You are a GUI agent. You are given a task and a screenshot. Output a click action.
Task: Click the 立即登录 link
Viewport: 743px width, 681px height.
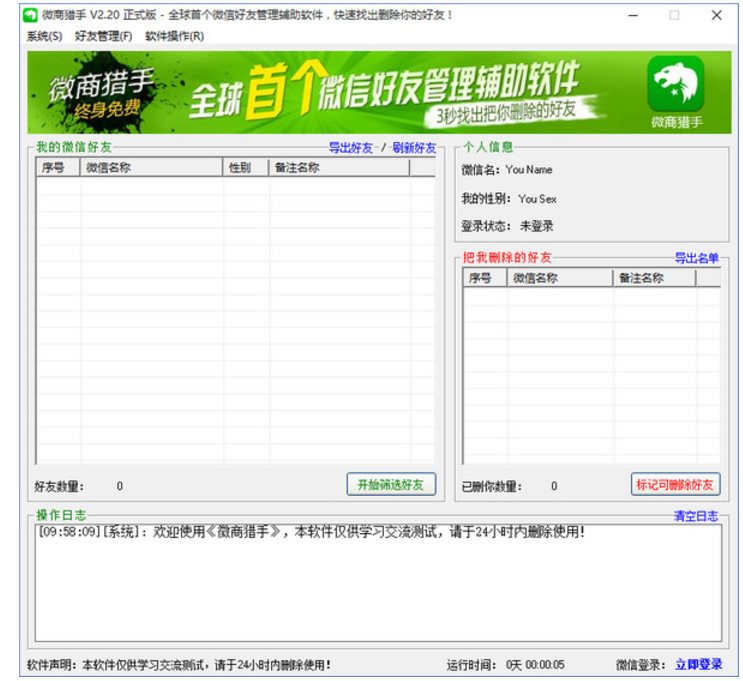(698, 664)
